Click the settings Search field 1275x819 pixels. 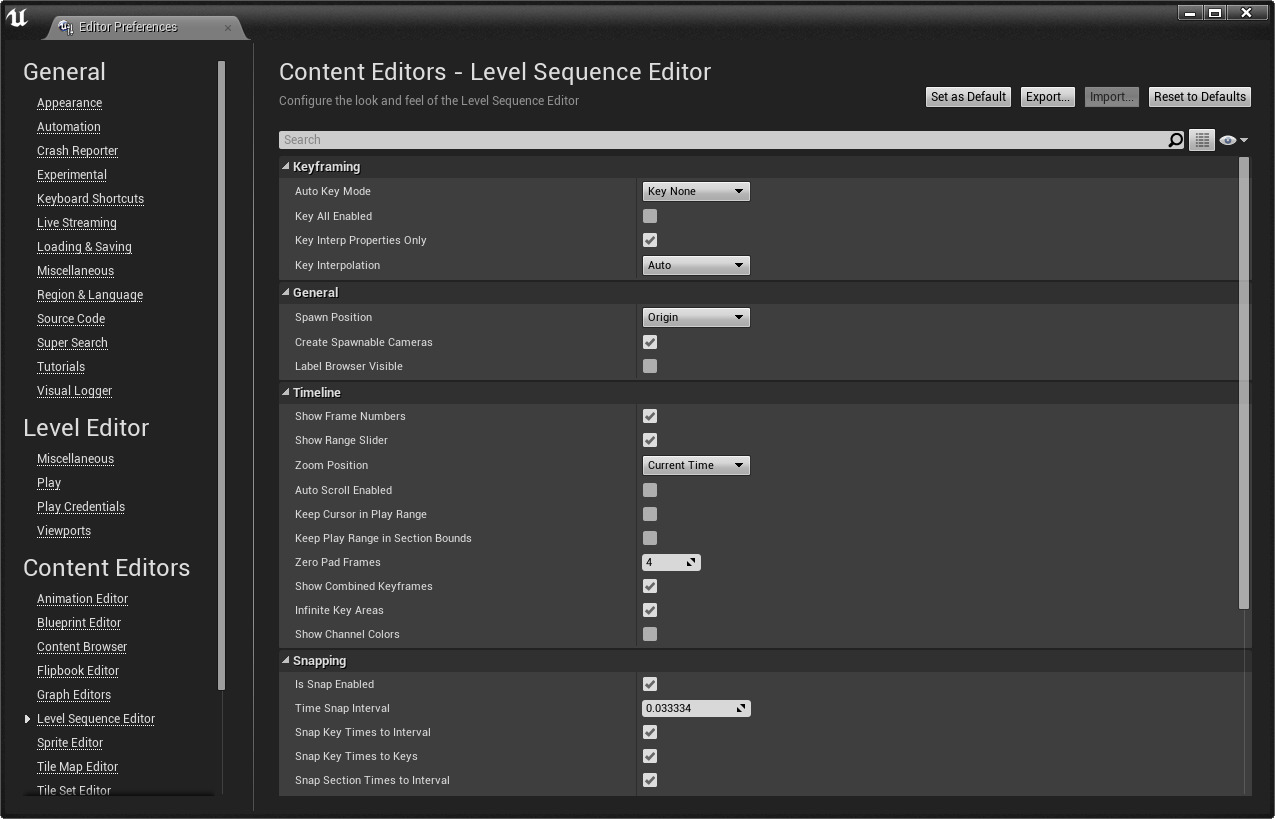(720, 140)
